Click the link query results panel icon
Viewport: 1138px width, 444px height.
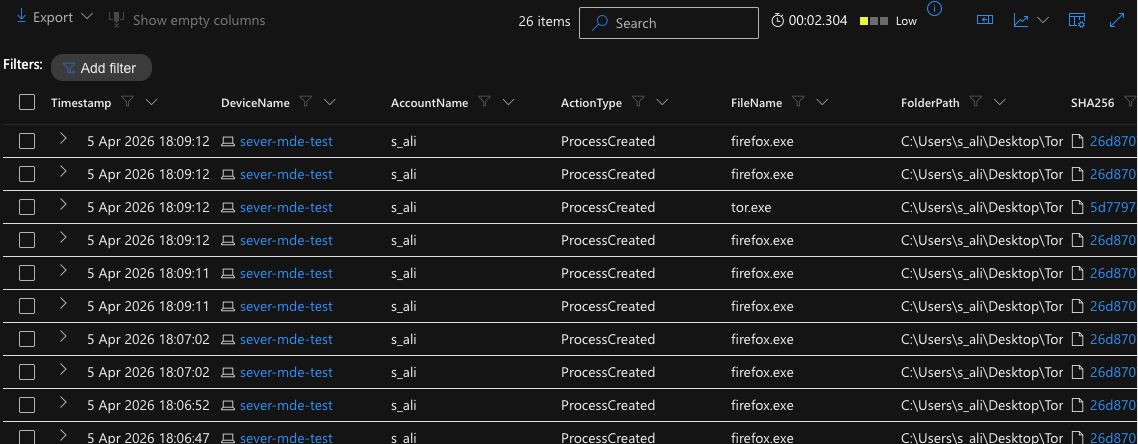(985, 20)
